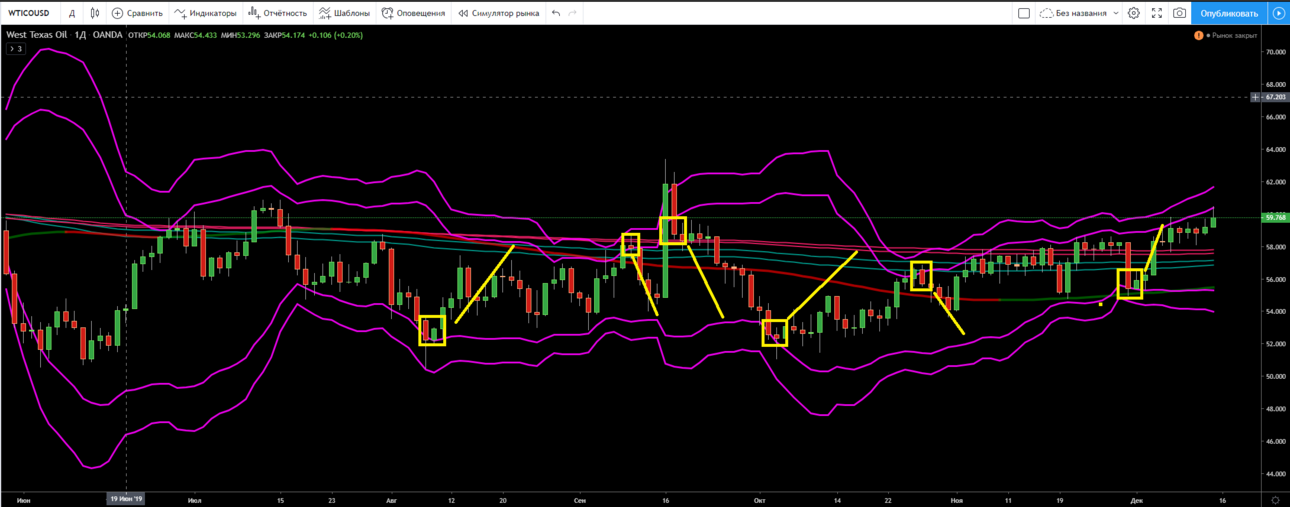
Task: Click the orange warning market status icon
Action: click(1198, 35)
